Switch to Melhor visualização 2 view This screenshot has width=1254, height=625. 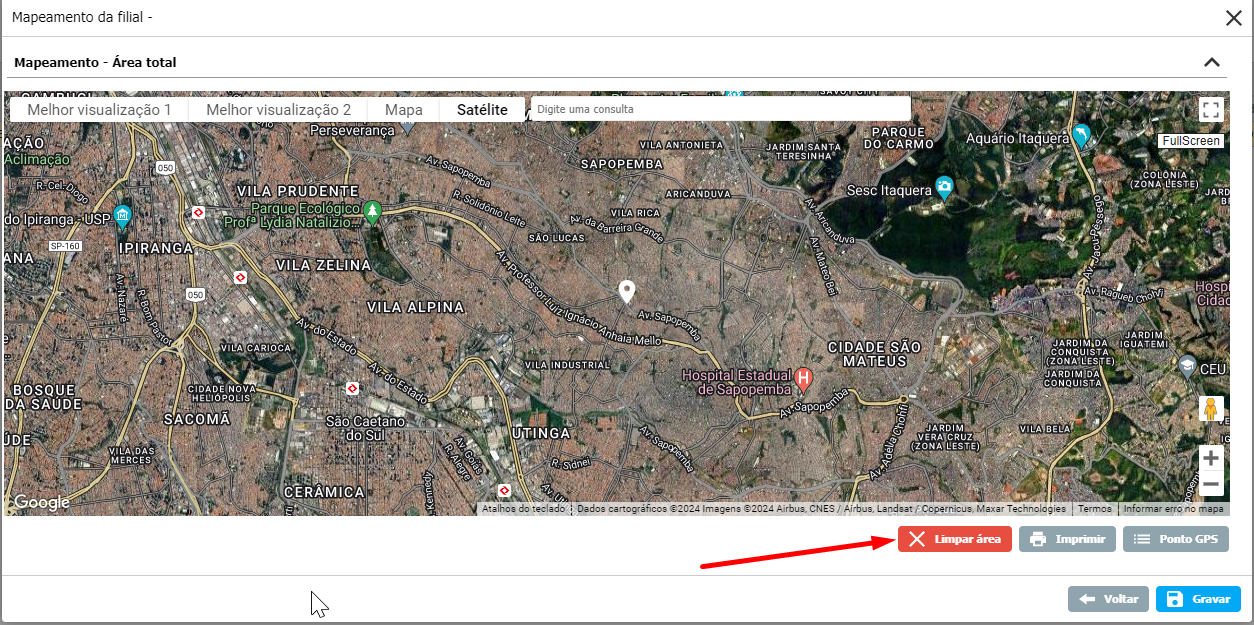[x=279, y=110]
